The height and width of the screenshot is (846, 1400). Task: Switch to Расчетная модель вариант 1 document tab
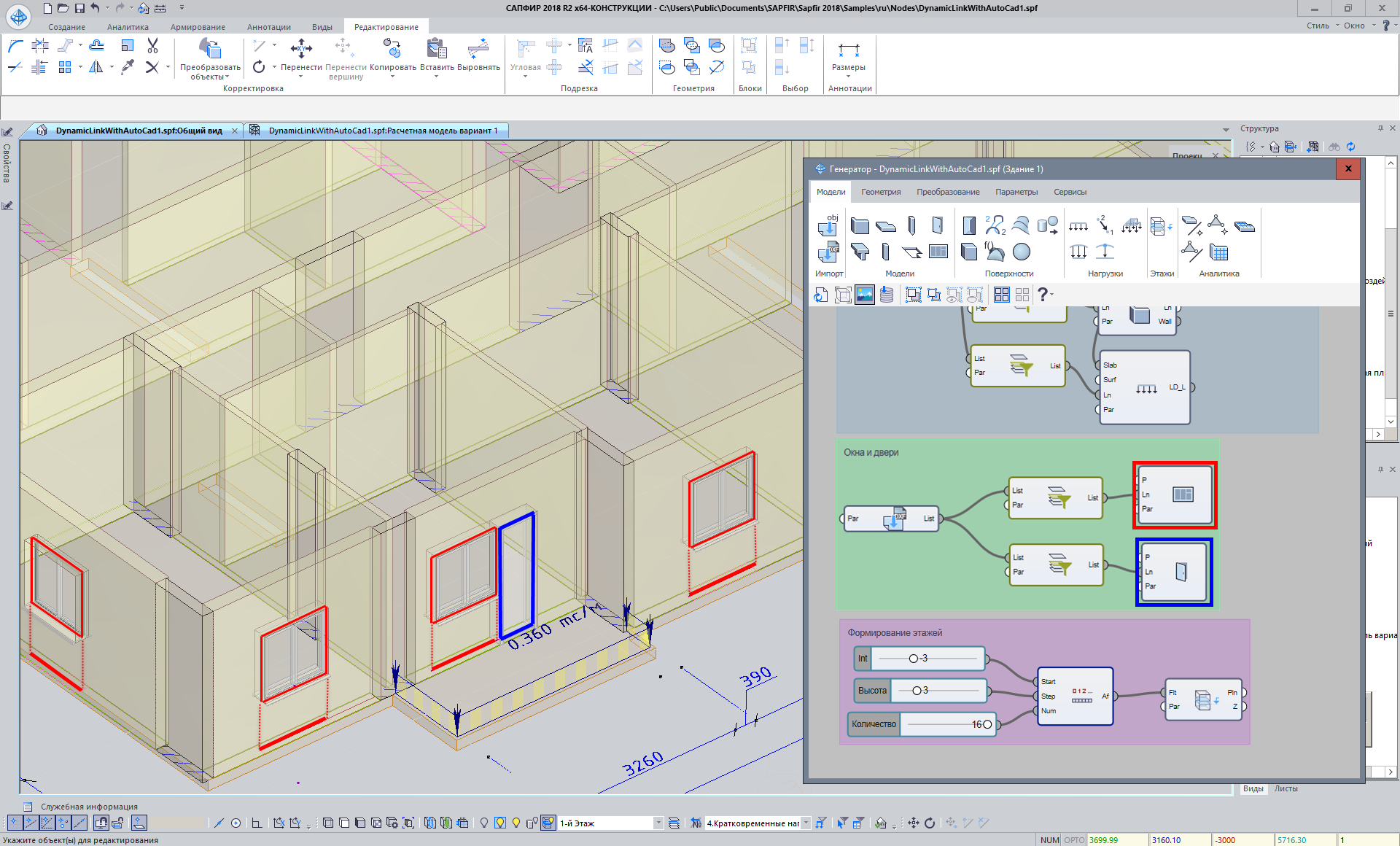(x=382, y=131)
